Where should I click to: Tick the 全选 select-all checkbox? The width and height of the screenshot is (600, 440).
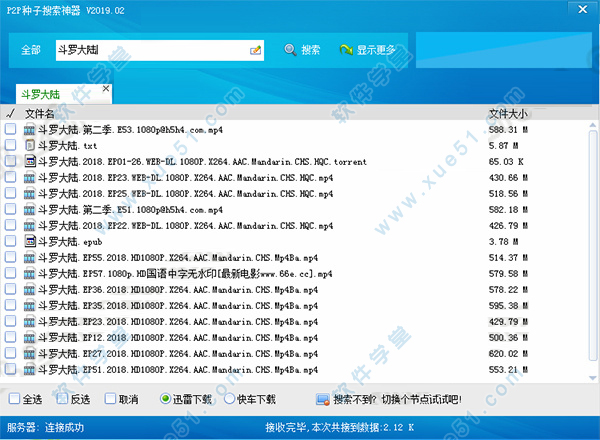[14, 399]
